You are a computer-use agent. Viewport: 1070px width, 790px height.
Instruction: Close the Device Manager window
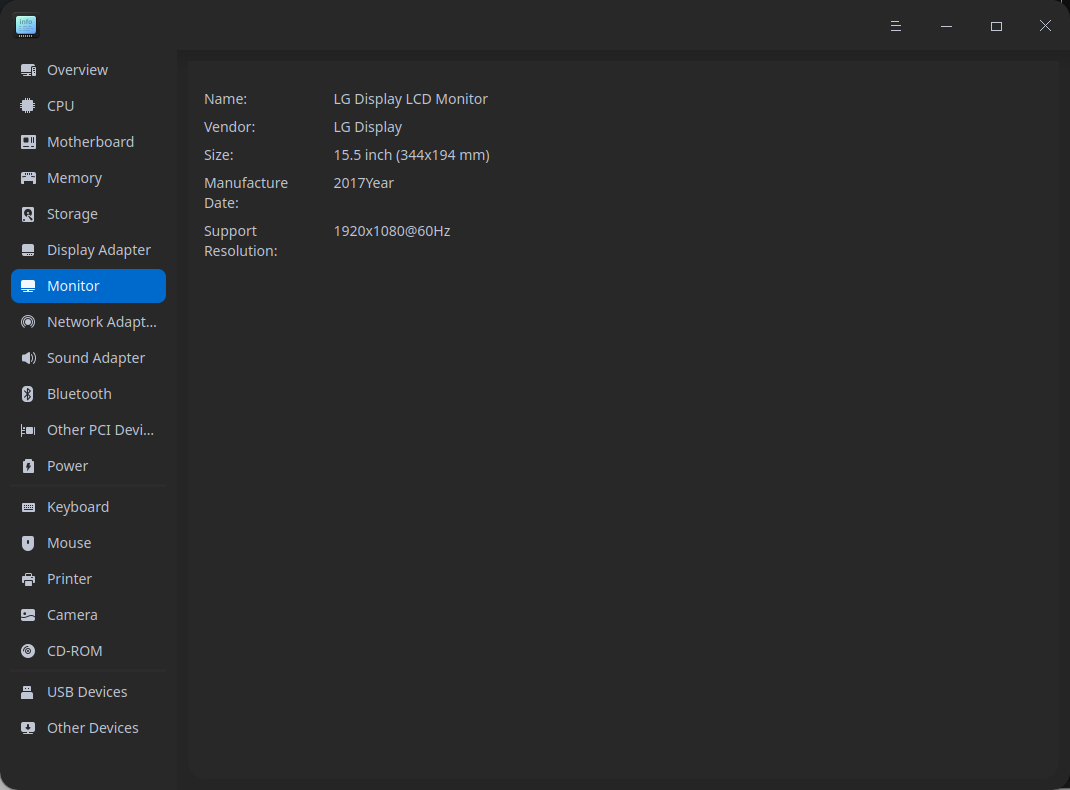tap(1045, 26)
